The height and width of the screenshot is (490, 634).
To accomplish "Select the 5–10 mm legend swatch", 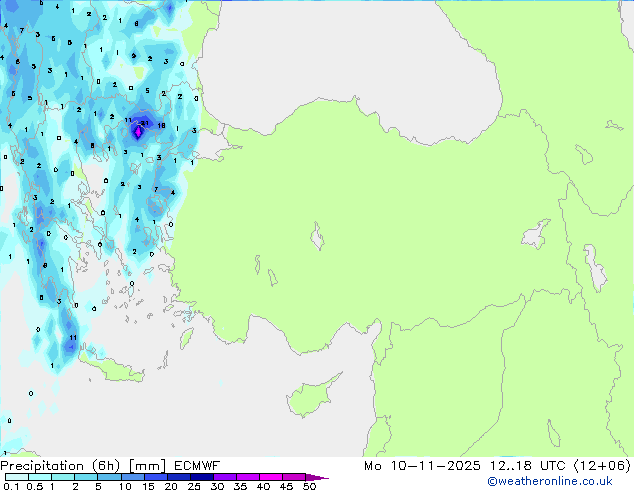I will click(x=109, y=477).
